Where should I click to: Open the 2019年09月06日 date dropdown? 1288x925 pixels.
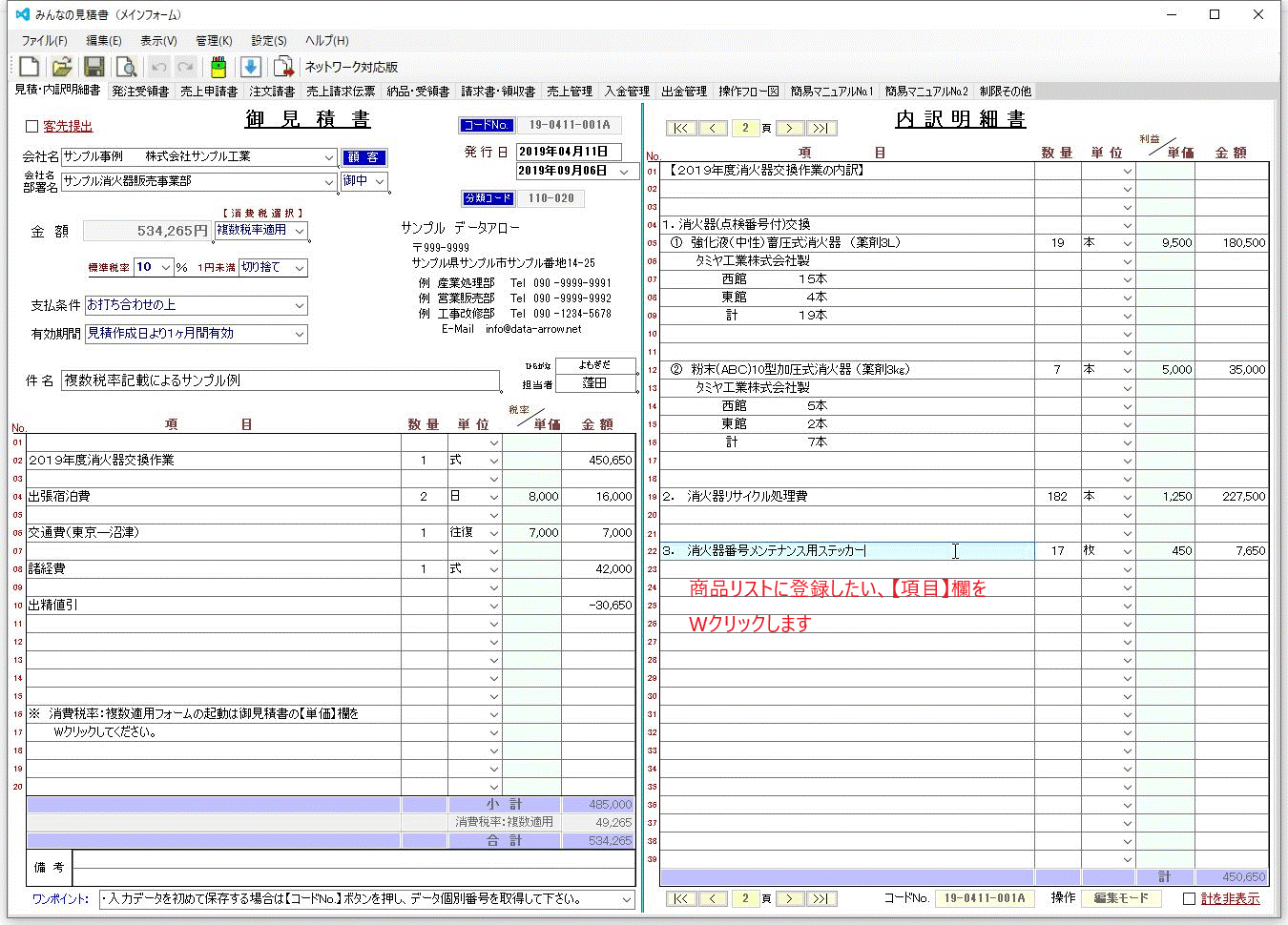[625, 172]
